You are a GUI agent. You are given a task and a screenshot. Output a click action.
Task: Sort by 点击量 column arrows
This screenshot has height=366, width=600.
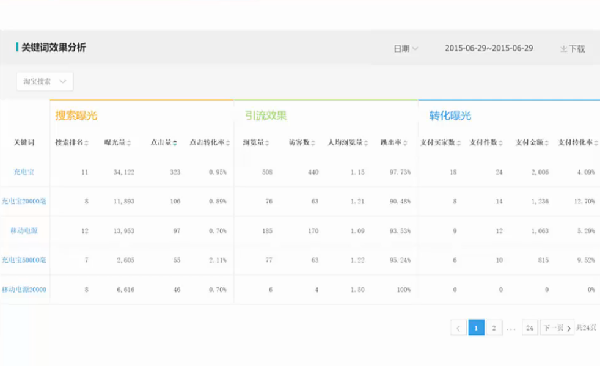(175, 143)
